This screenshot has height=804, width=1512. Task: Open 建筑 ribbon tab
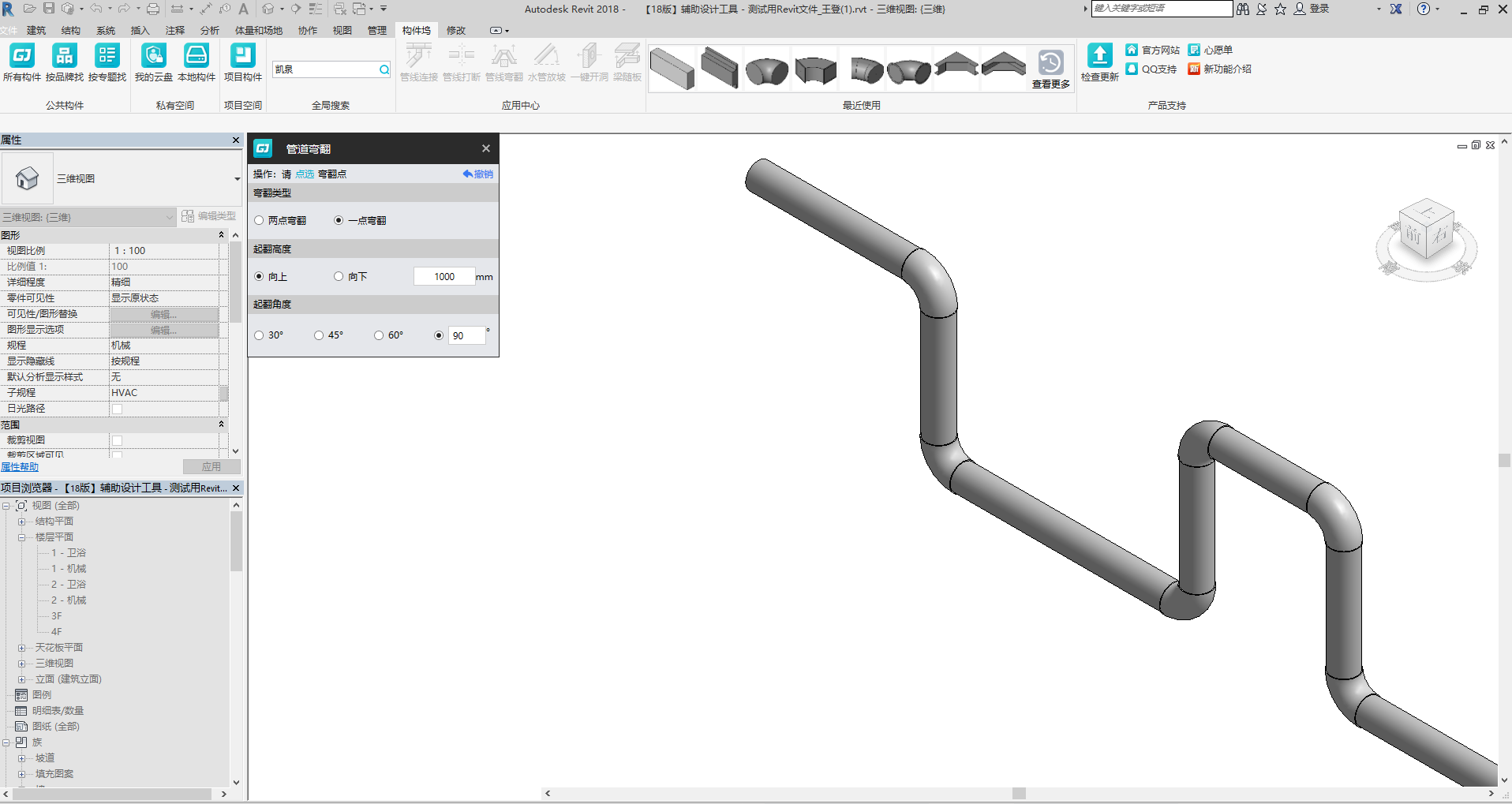36,30
